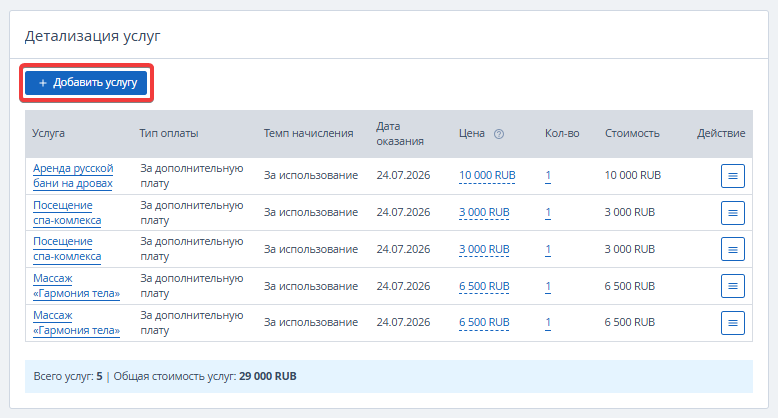The height and width of the screenshot is (418, 778).
Task: Select the 10 000 RUB cost cell
Action: click(x=633, y=175)
